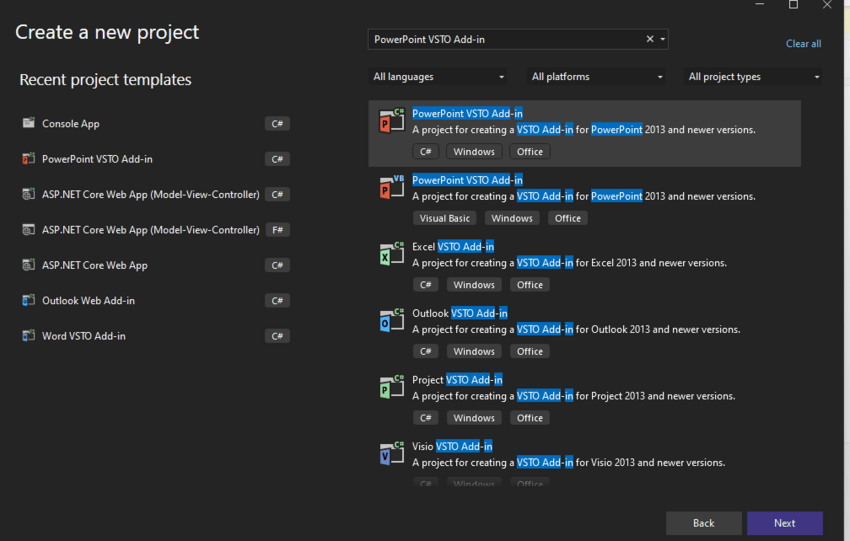The width and height of the screenshot is (850, 541).
Task: Expand the All platforms dropdown
Action: point(596,76)
